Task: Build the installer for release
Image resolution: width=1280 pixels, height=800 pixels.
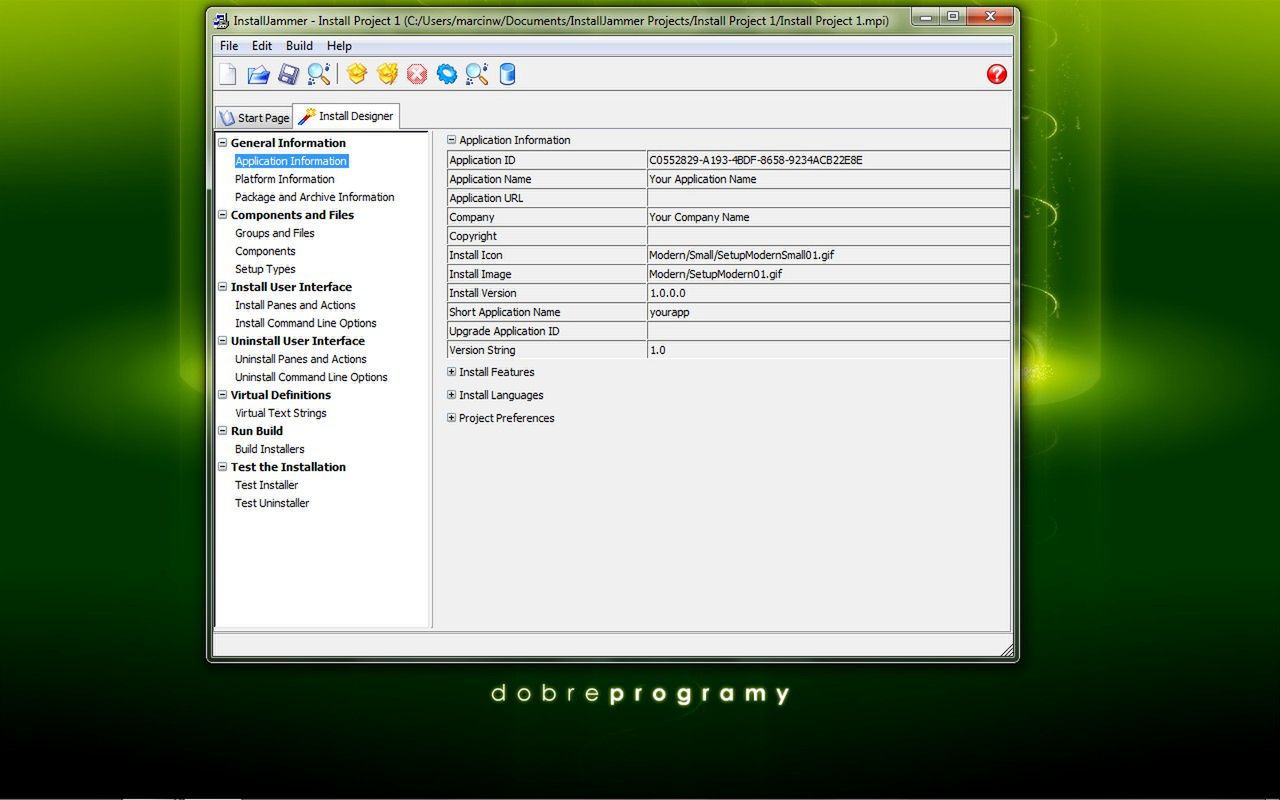Action: 387,73
